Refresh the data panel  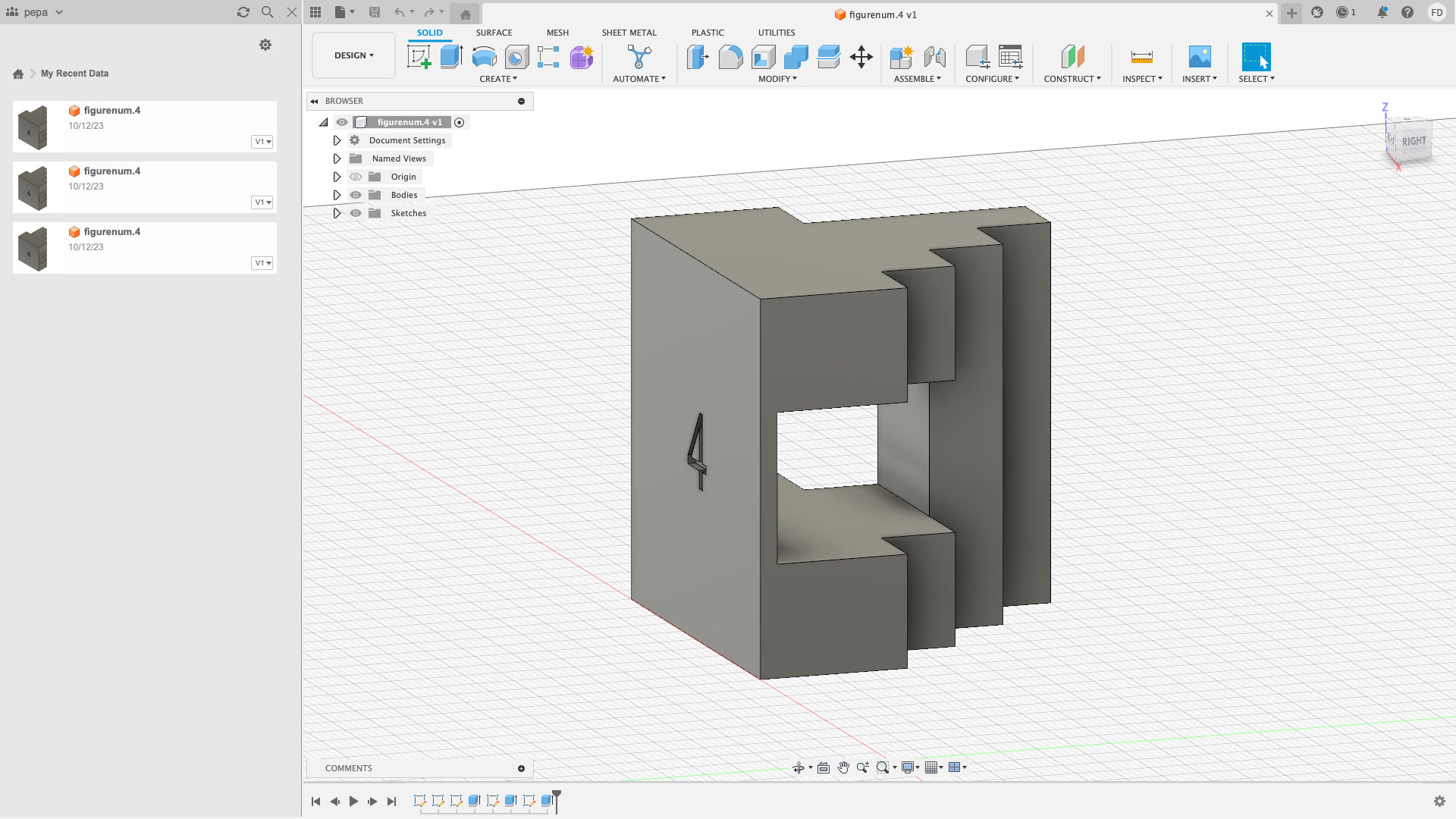point(243,12)
